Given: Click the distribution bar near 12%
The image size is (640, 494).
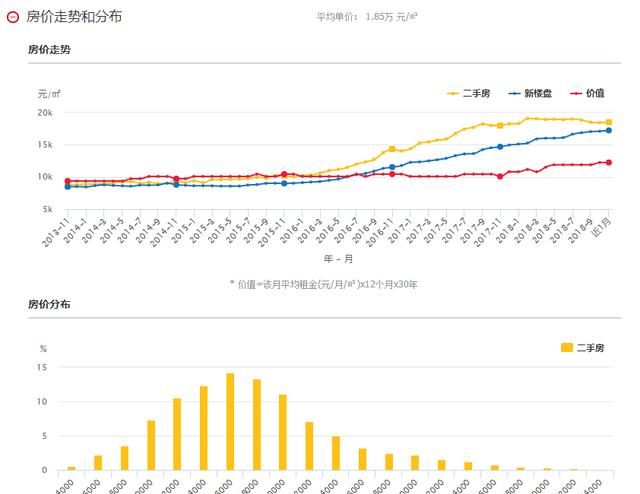Looking at the screenshot, I should pyautogui.click(x=204, y=428).
